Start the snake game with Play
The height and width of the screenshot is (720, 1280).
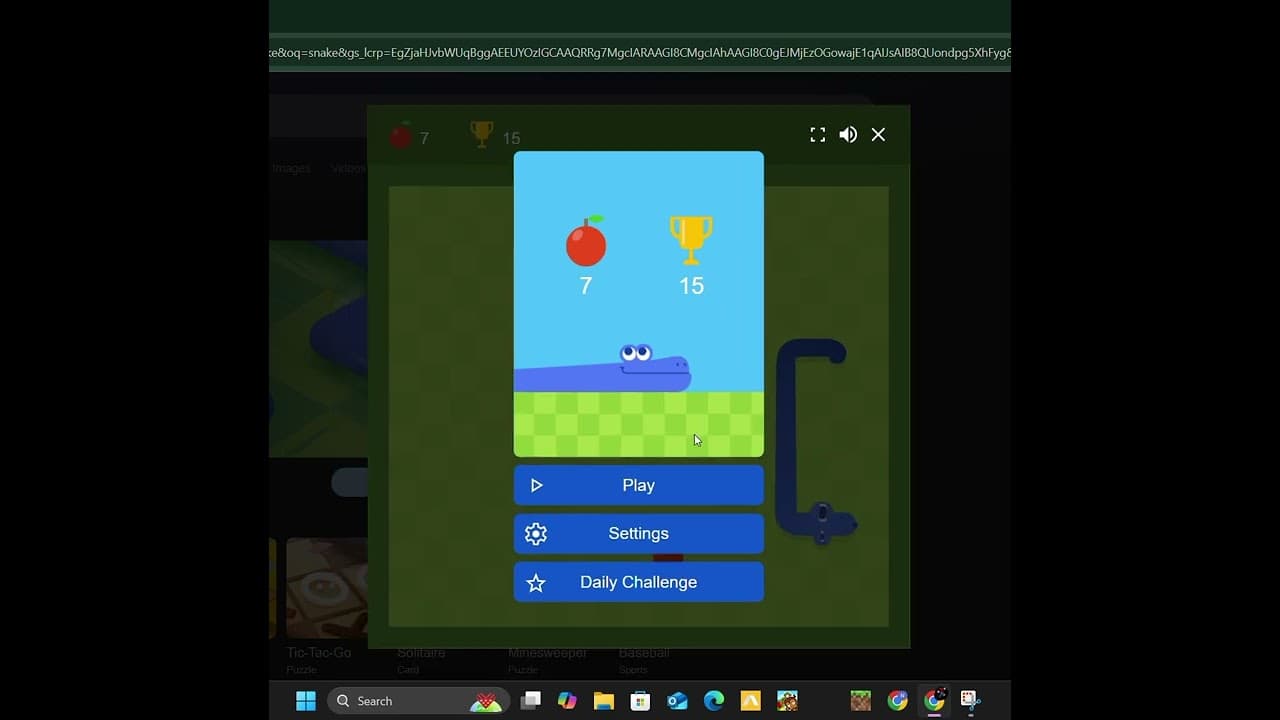click(x=638, y=485)
